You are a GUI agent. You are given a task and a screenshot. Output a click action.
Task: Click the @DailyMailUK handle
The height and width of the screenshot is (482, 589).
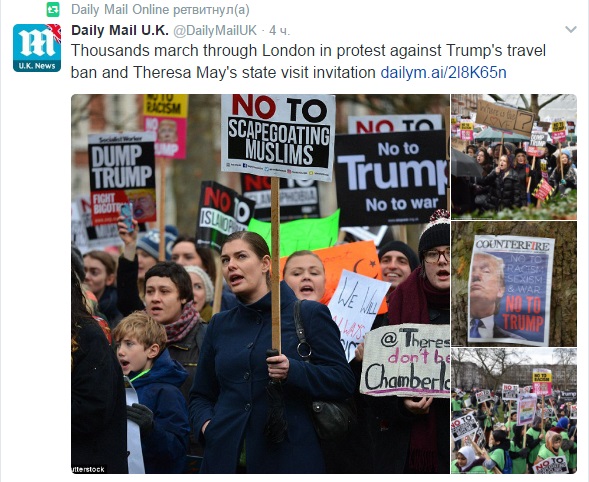[x=215, y=30]
